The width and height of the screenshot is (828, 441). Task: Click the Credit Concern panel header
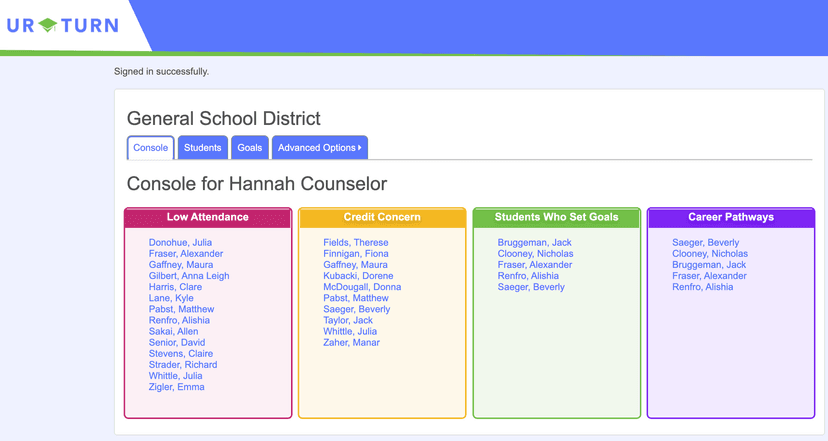point(382,217)
